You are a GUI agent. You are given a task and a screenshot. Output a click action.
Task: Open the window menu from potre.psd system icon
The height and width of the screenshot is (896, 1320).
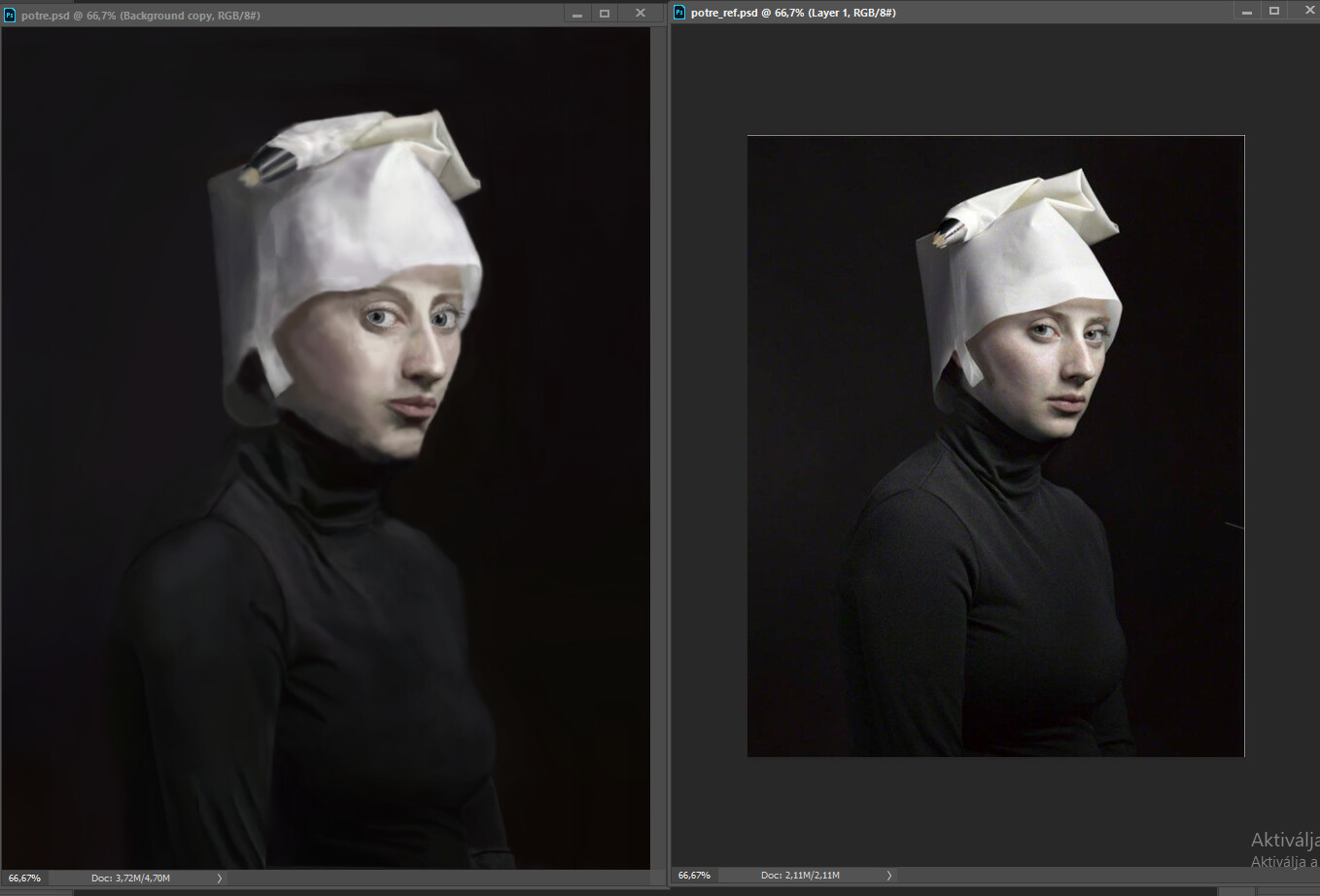(x=11, y=15)
